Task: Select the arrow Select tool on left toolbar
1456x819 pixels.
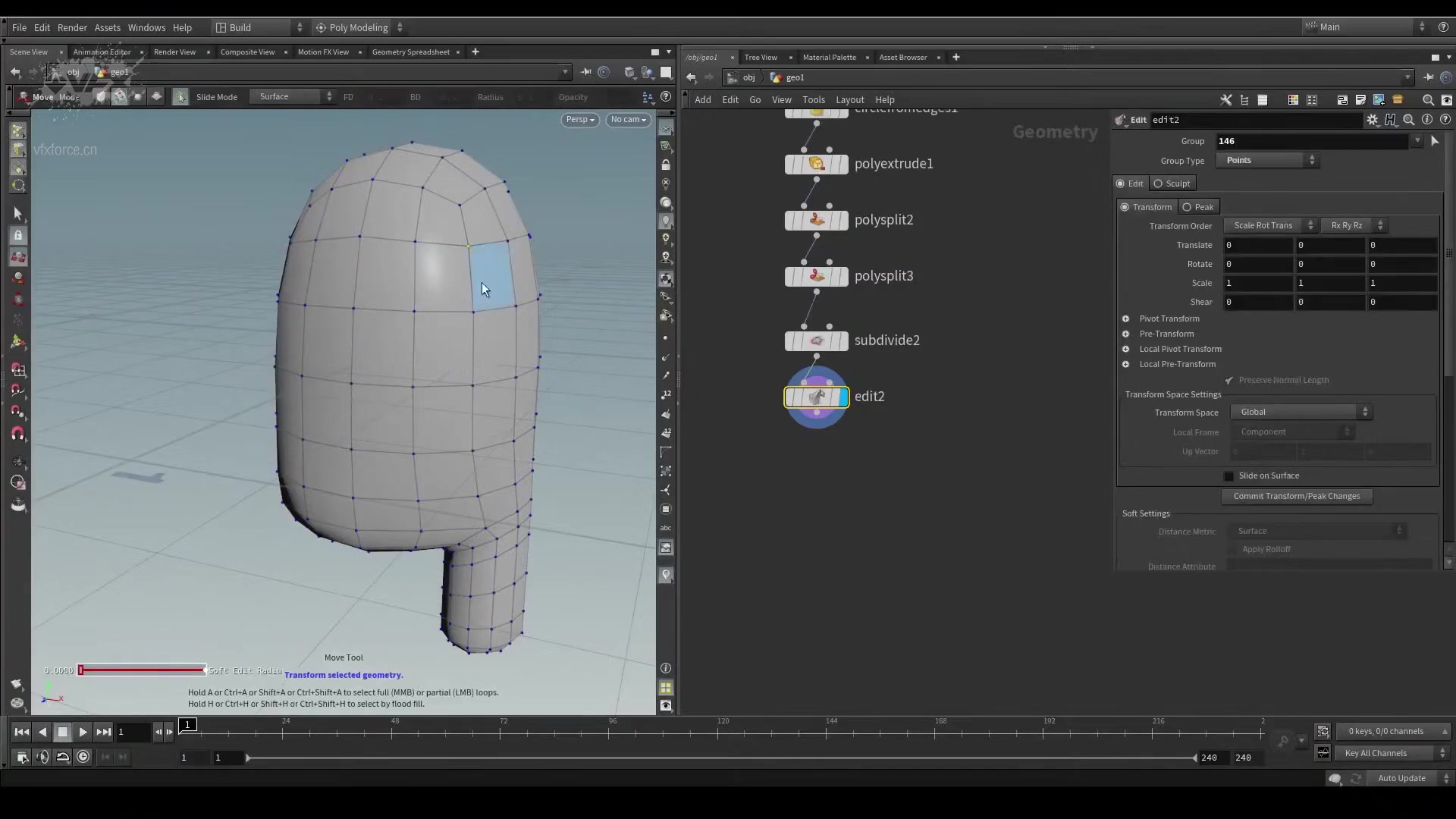Action: [18, 215]
